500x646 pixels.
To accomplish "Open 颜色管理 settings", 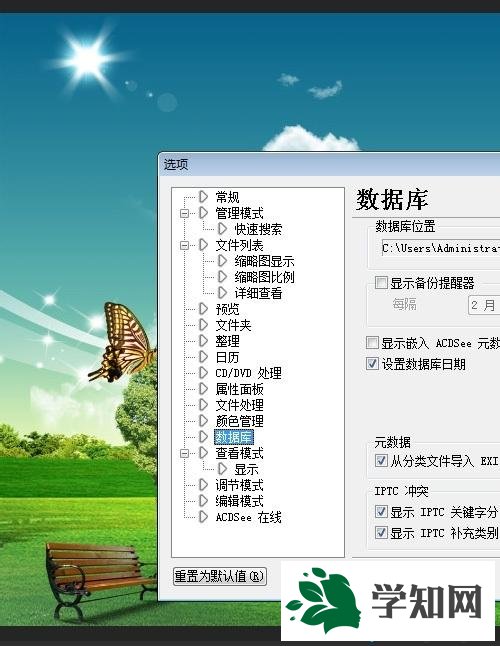I will tap(239, 421).
